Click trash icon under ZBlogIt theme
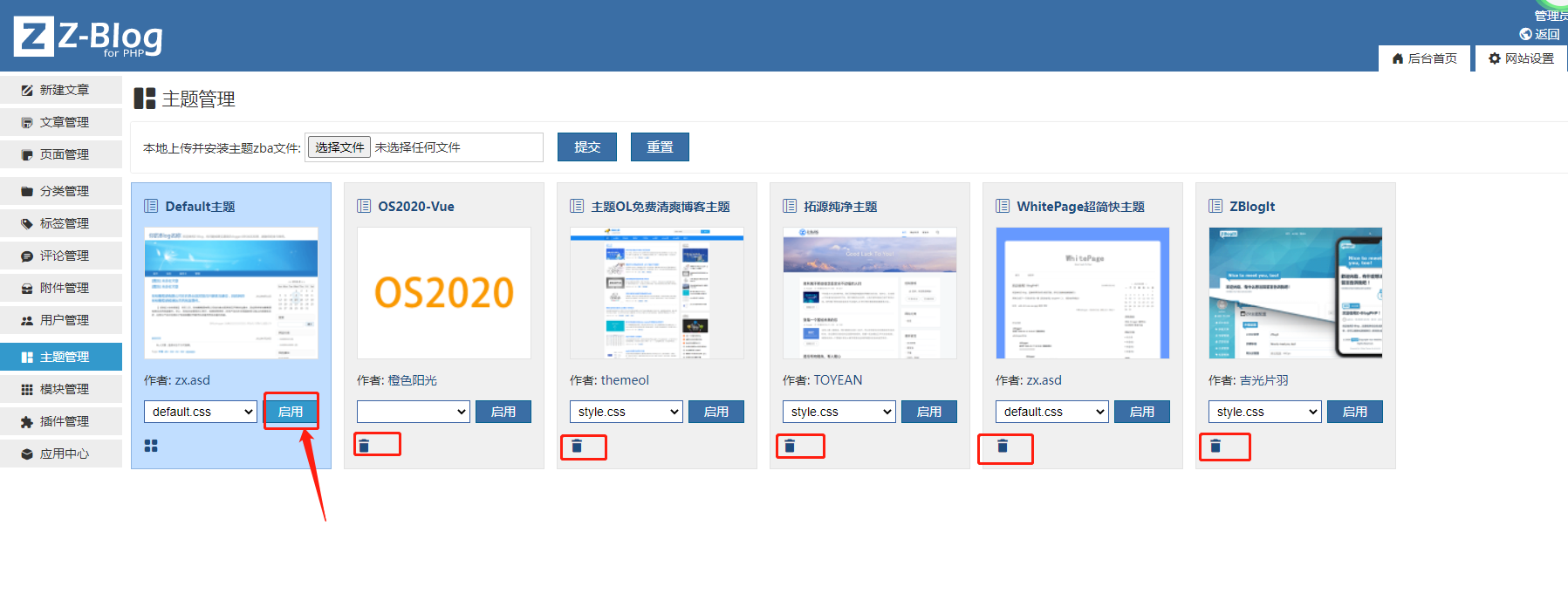This screenshot has width=1568, height=614. 1215,446
